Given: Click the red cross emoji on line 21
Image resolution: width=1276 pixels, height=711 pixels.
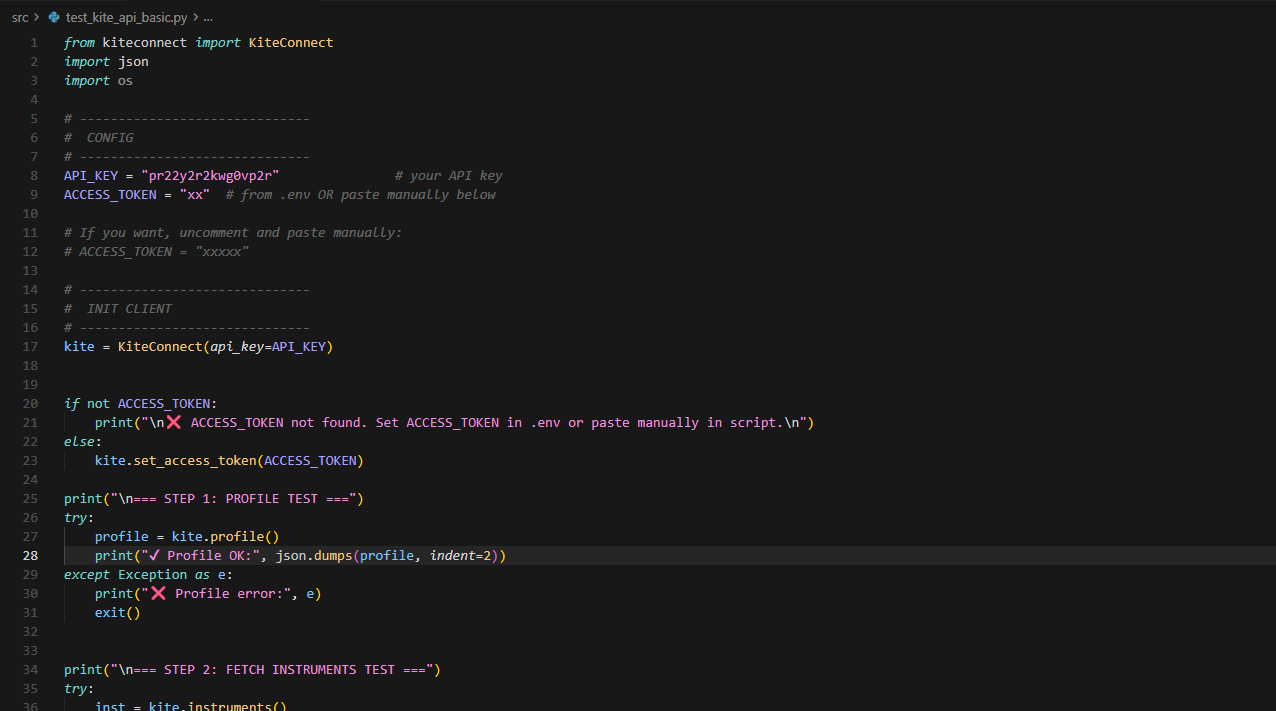Looking at the screenshot, I should tap(175, 423).
